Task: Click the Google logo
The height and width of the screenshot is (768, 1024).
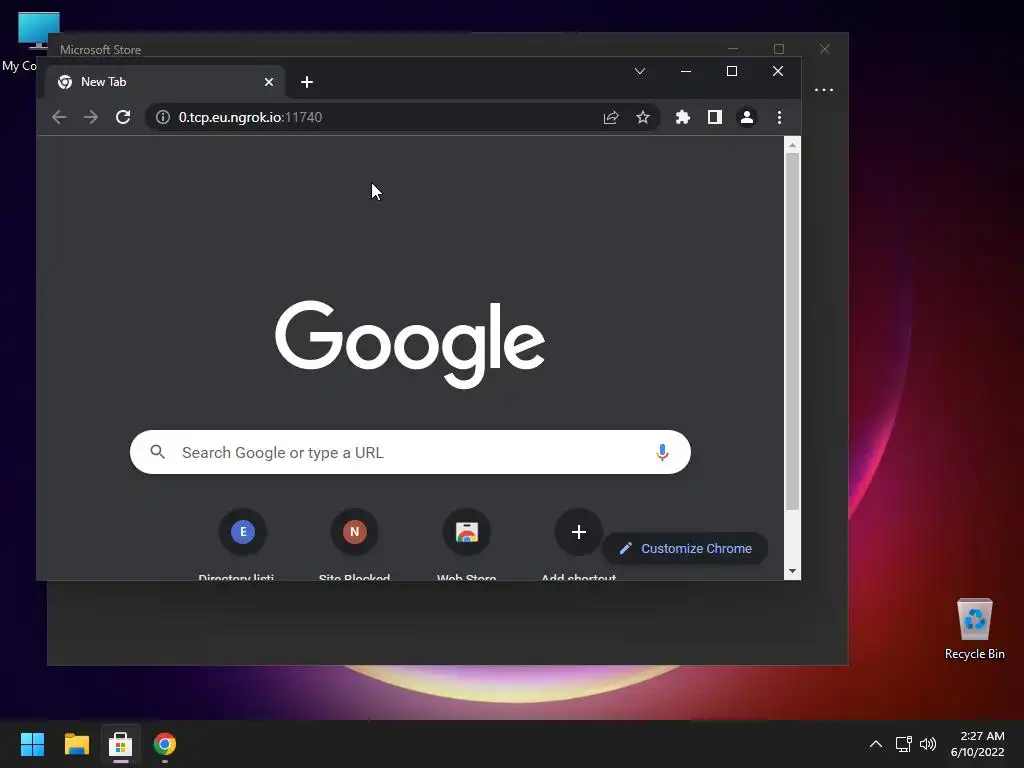Action: point(410,344)
